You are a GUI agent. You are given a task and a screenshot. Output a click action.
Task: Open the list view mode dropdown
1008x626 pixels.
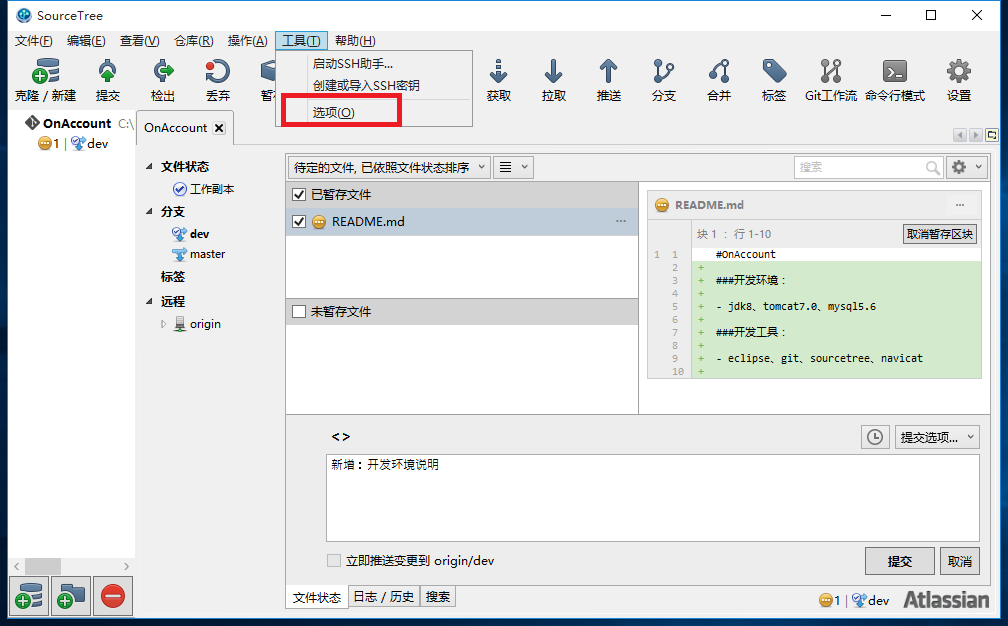click(514, 168)
